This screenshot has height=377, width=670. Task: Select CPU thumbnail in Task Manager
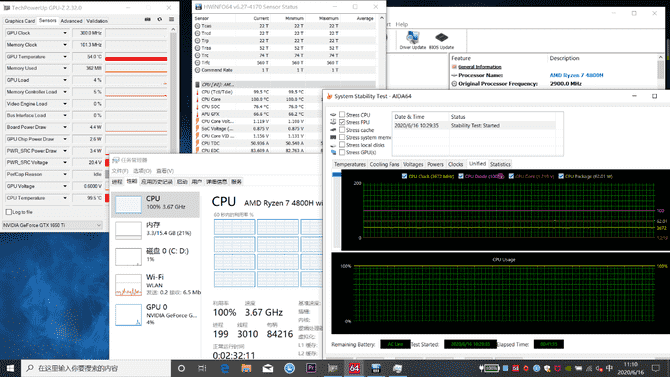click(x=128, y=204)
